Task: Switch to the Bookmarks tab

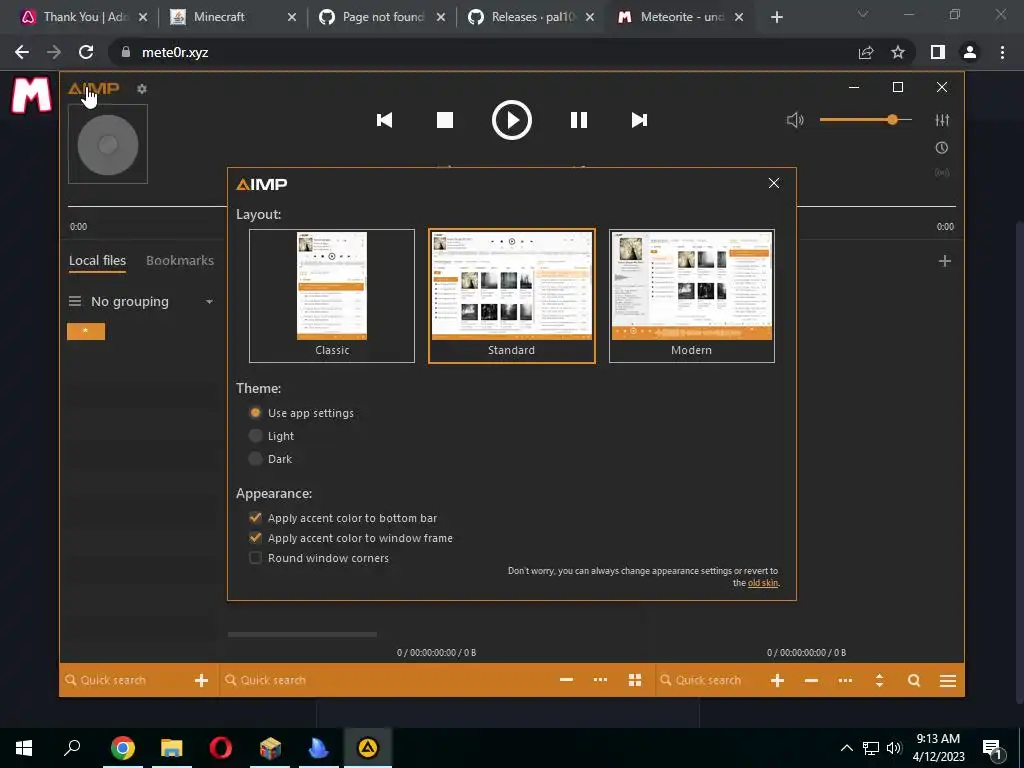Action: coord(180,261)
